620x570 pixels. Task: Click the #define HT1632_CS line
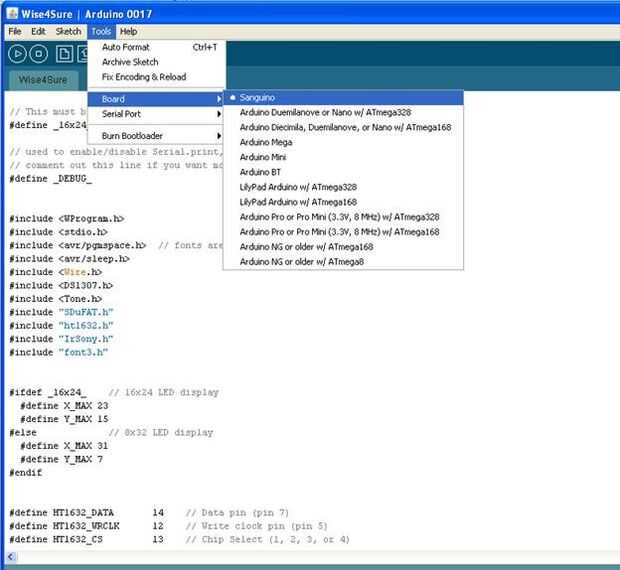(x=180, y=540)
